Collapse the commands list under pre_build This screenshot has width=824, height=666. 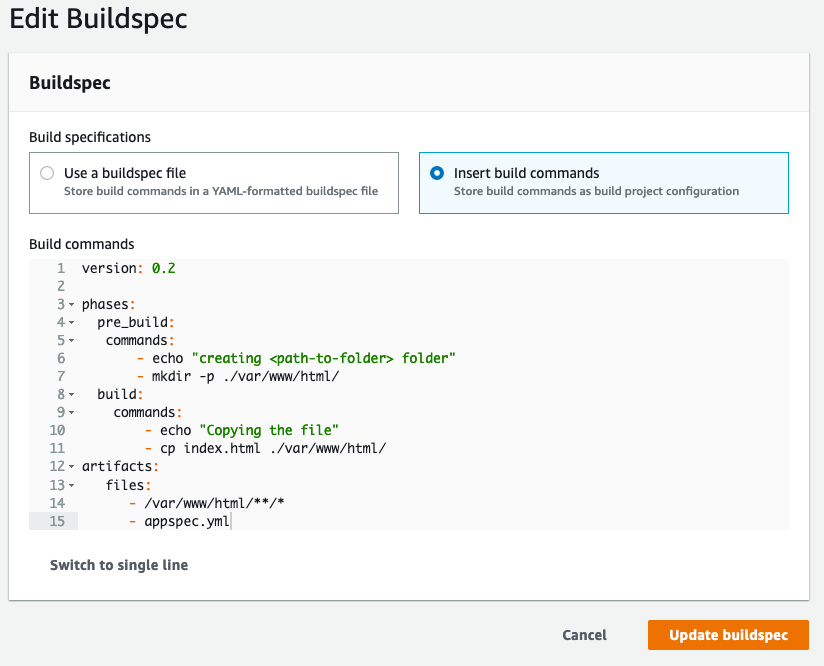72,340
